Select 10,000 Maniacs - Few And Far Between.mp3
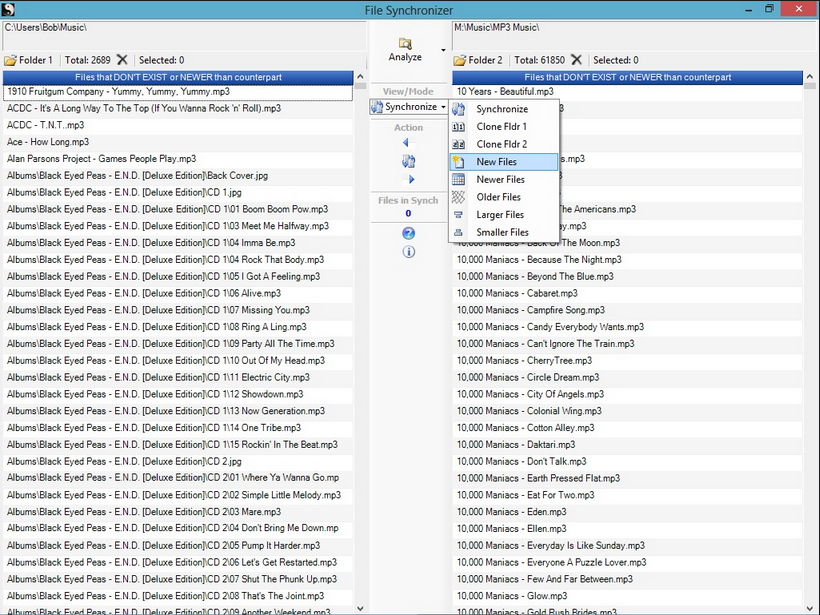Screen dimensions: 820x615 (628, 579)
